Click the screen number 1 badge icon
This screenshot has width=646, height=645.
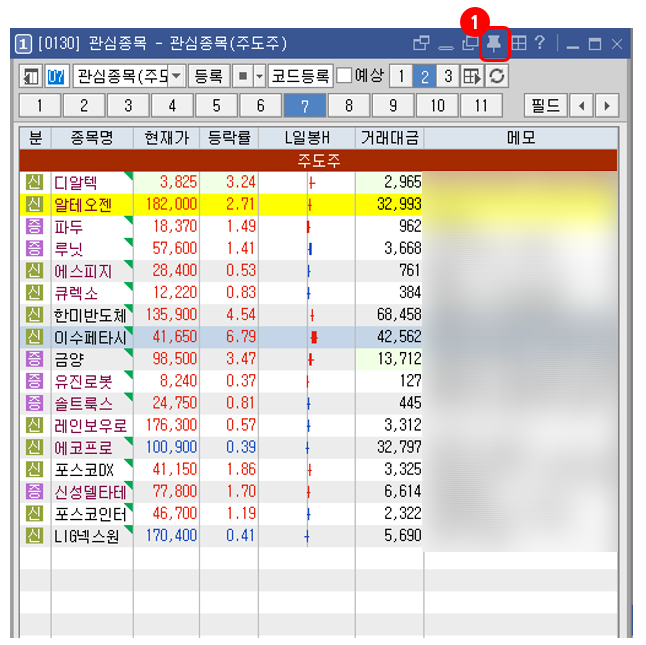pyautogui.click(x=23, y=44)
